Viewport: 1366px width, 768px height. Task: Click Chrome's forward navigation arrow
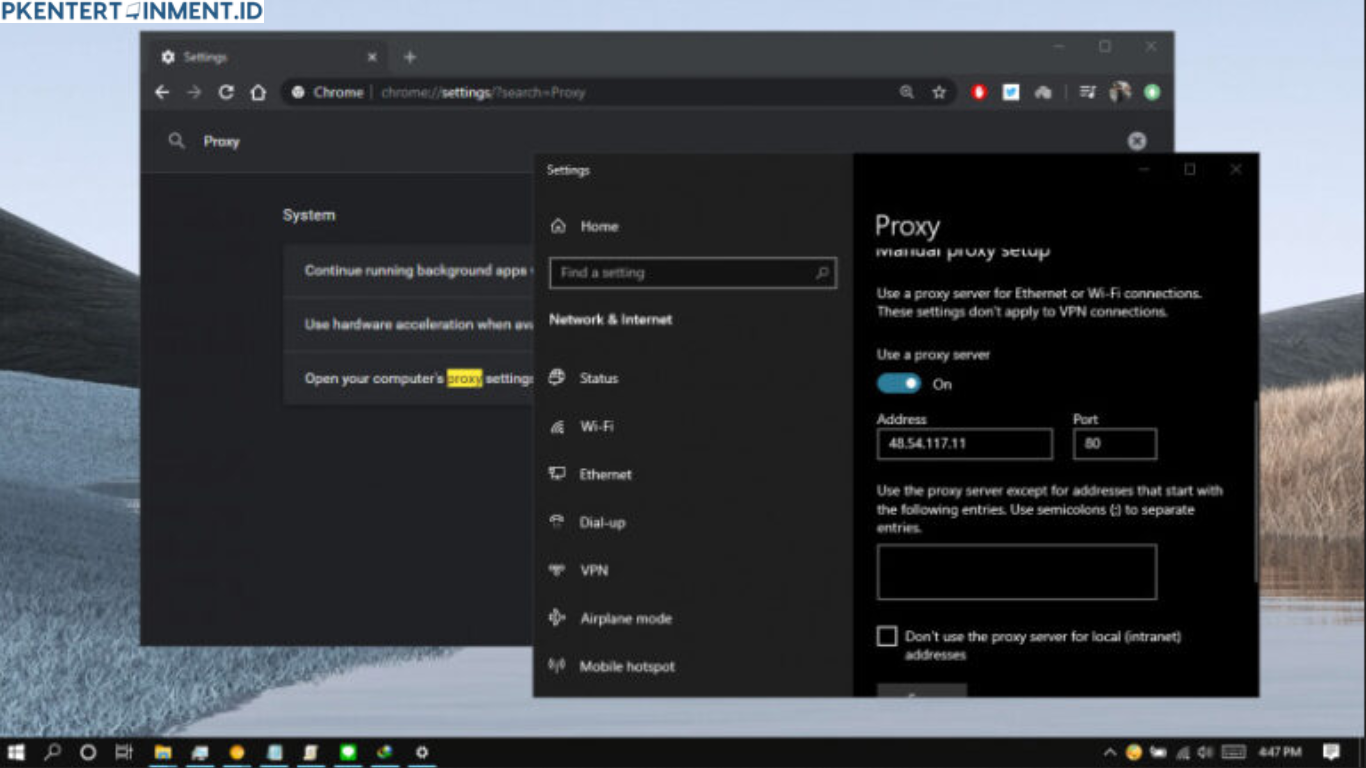click(x=194, y=92)
